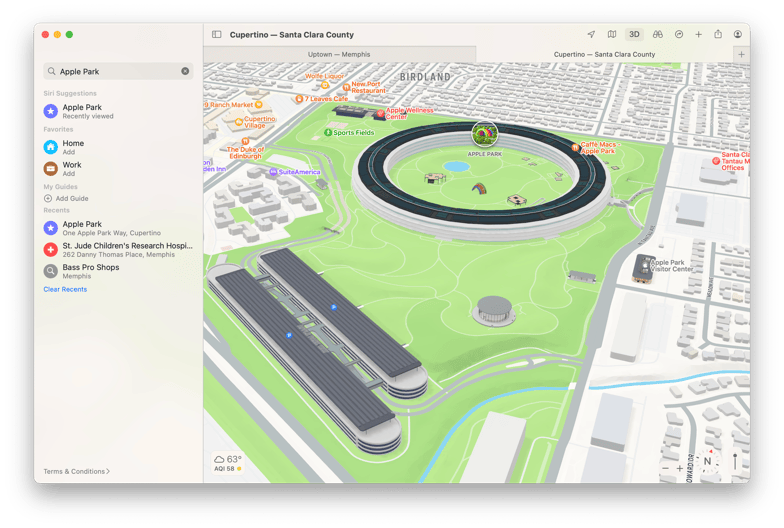Open Apple Park recent at One Apple Park Way
Viewport: 784px width, 528px height.
coord(118,228)
